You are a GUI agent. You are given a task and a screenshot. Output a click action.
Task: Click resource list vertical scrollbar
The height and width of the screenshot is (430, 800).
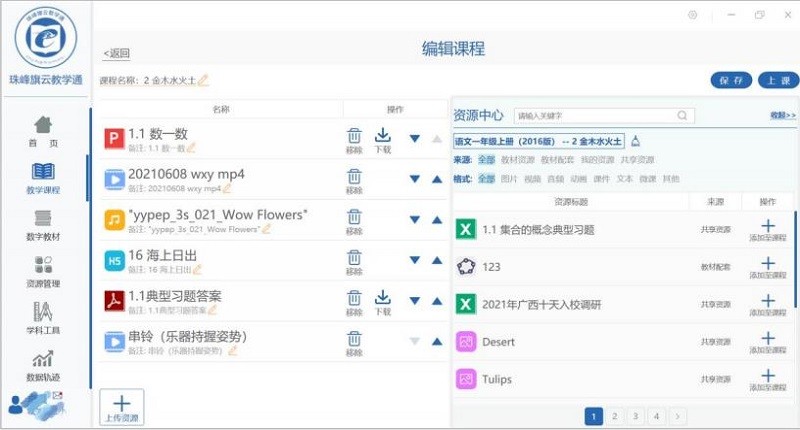click(x=795, y=259)
